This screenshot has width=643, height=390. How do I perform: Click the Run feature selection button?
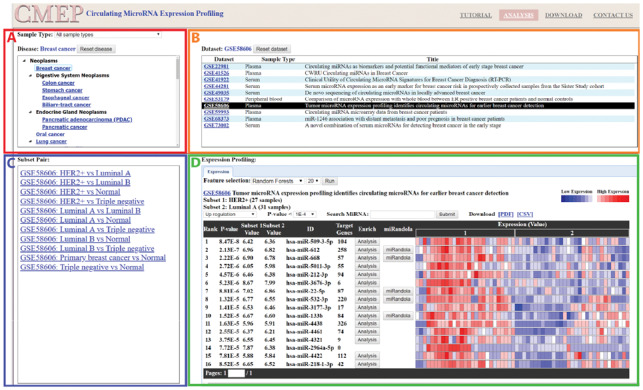coord(329,181)
